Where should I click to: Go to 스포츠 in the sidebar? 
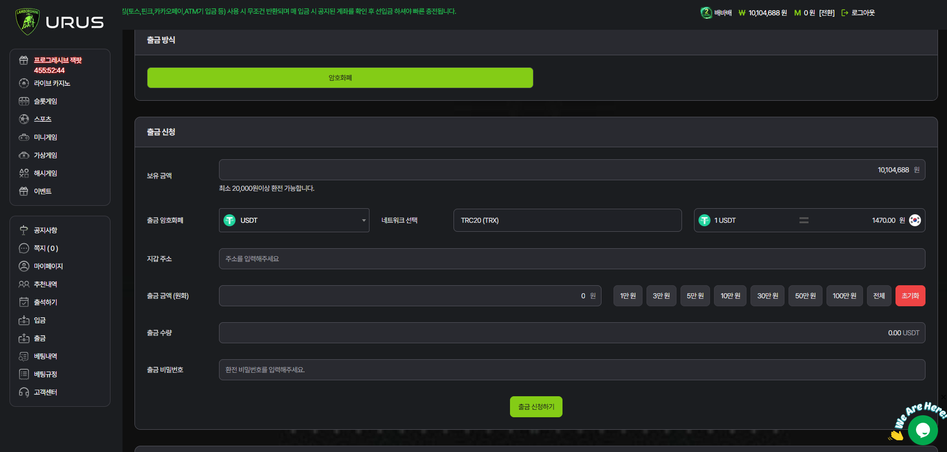click(42, 119)
